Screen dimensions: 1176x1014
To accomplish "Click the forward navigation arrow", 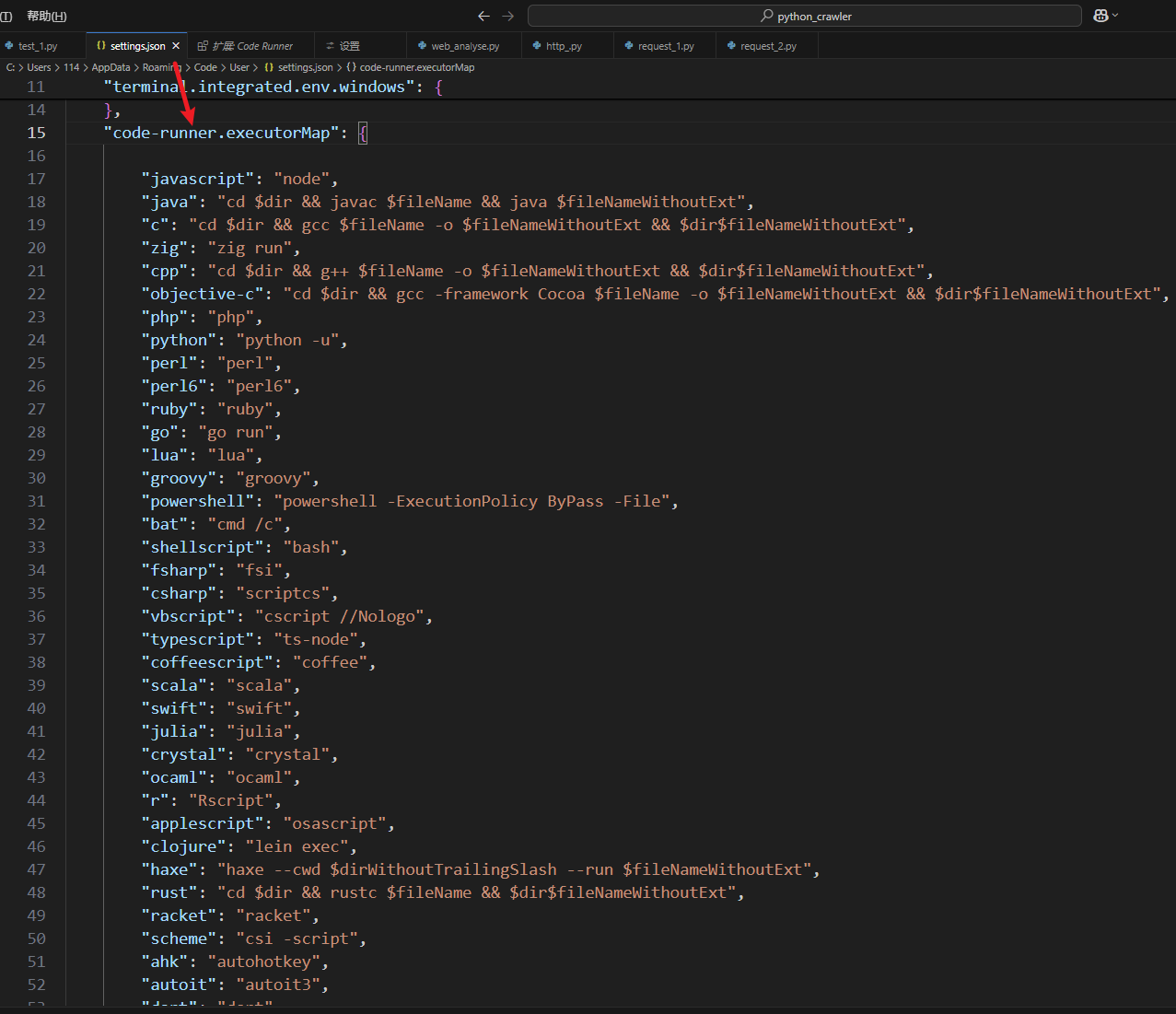I will [x=506, y=15].
